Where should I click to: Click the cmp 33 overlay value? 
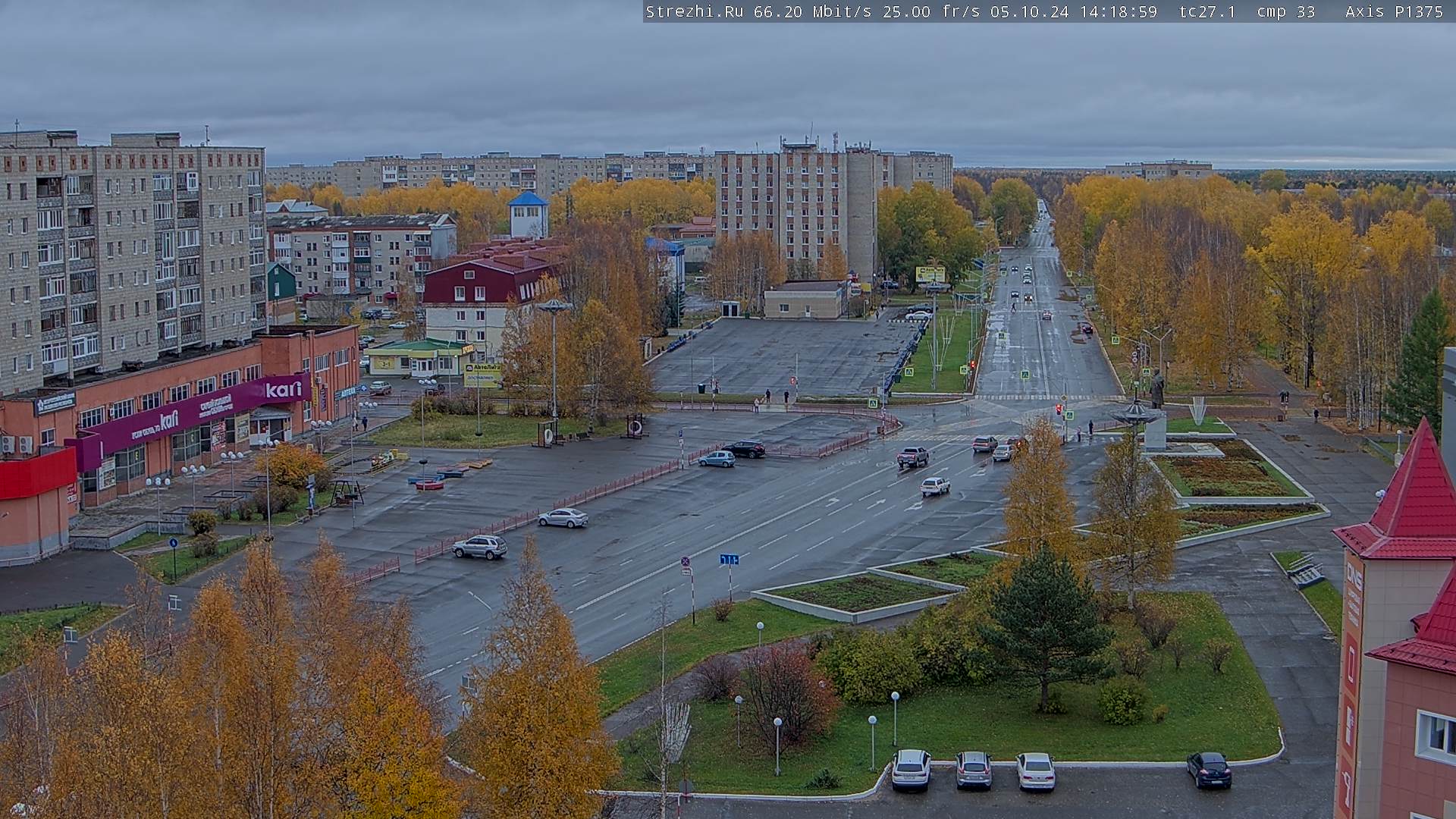[x=1286, y=11]
